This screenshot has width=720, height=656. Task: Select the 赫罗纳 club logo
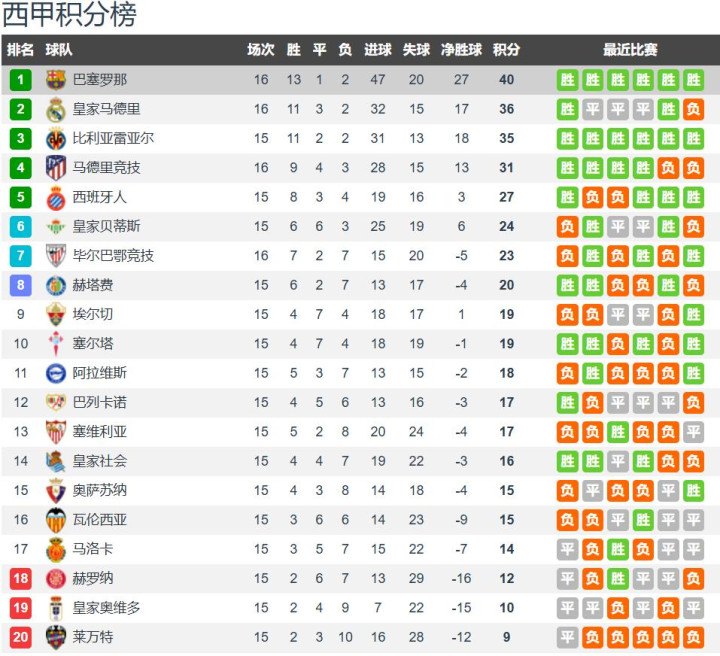pyautogui.click(x=56, y=579)
